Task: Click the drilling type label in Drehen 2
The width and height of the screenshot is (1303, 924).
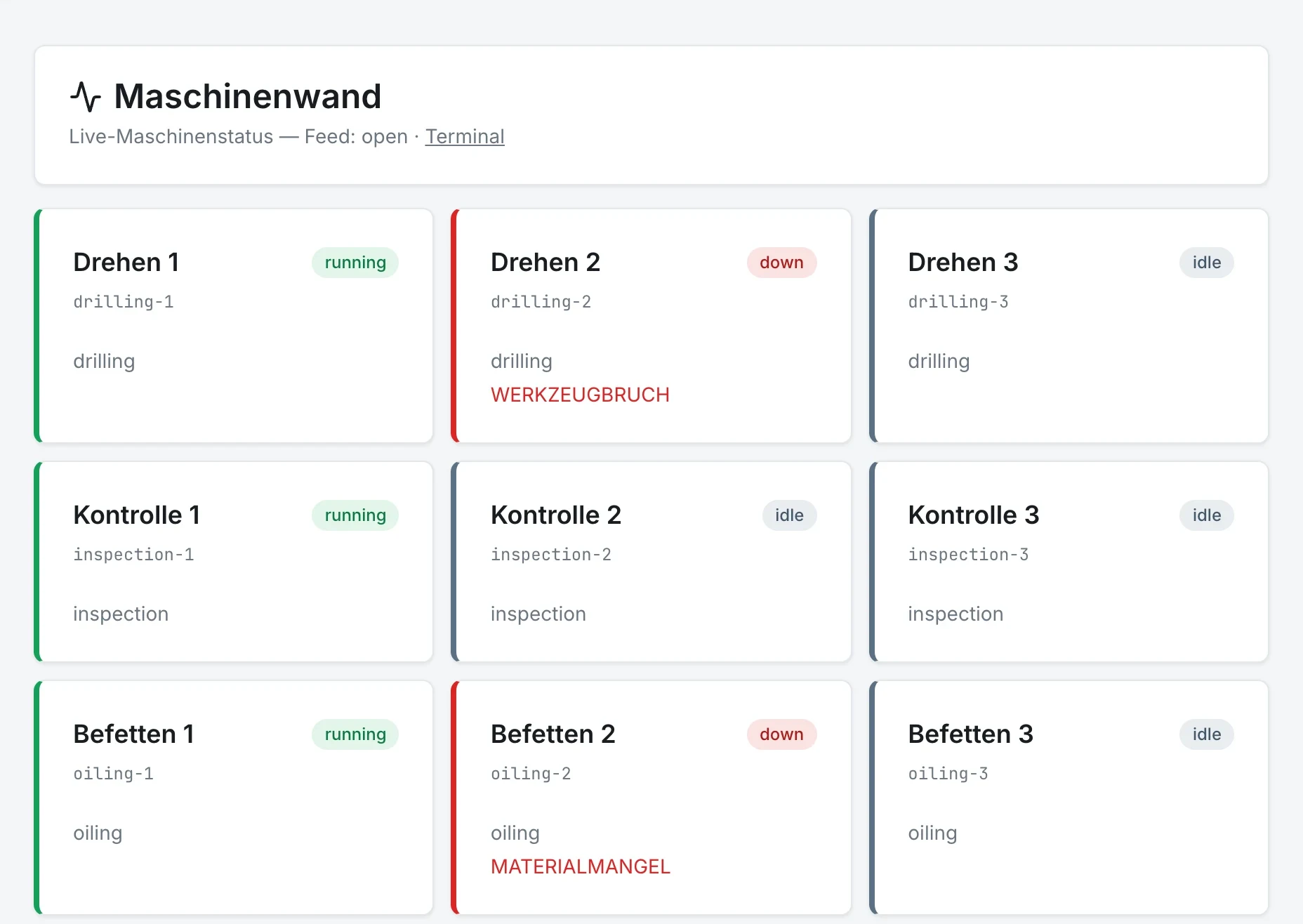Action: [522, 362]
